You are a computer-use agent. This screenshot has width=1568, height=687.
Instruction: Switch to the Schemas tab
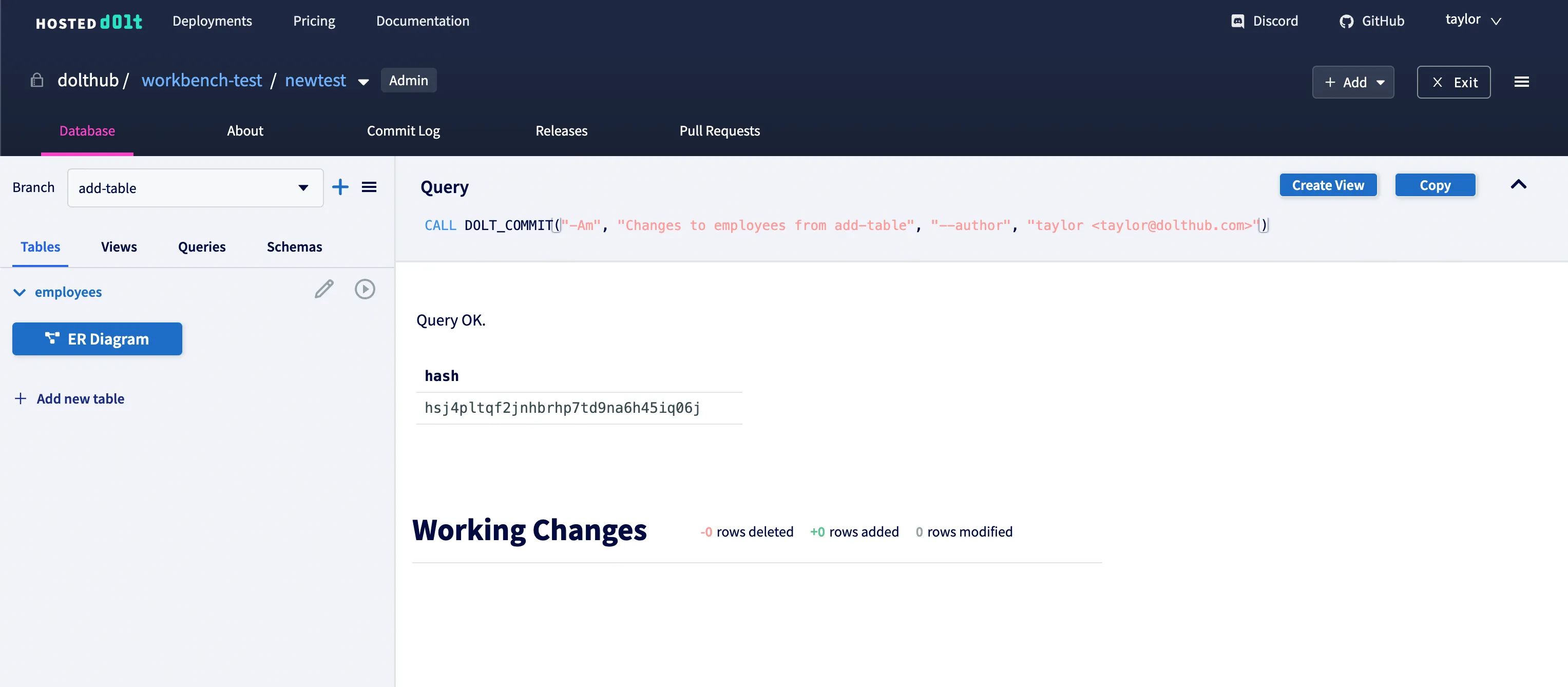(294, 247)
